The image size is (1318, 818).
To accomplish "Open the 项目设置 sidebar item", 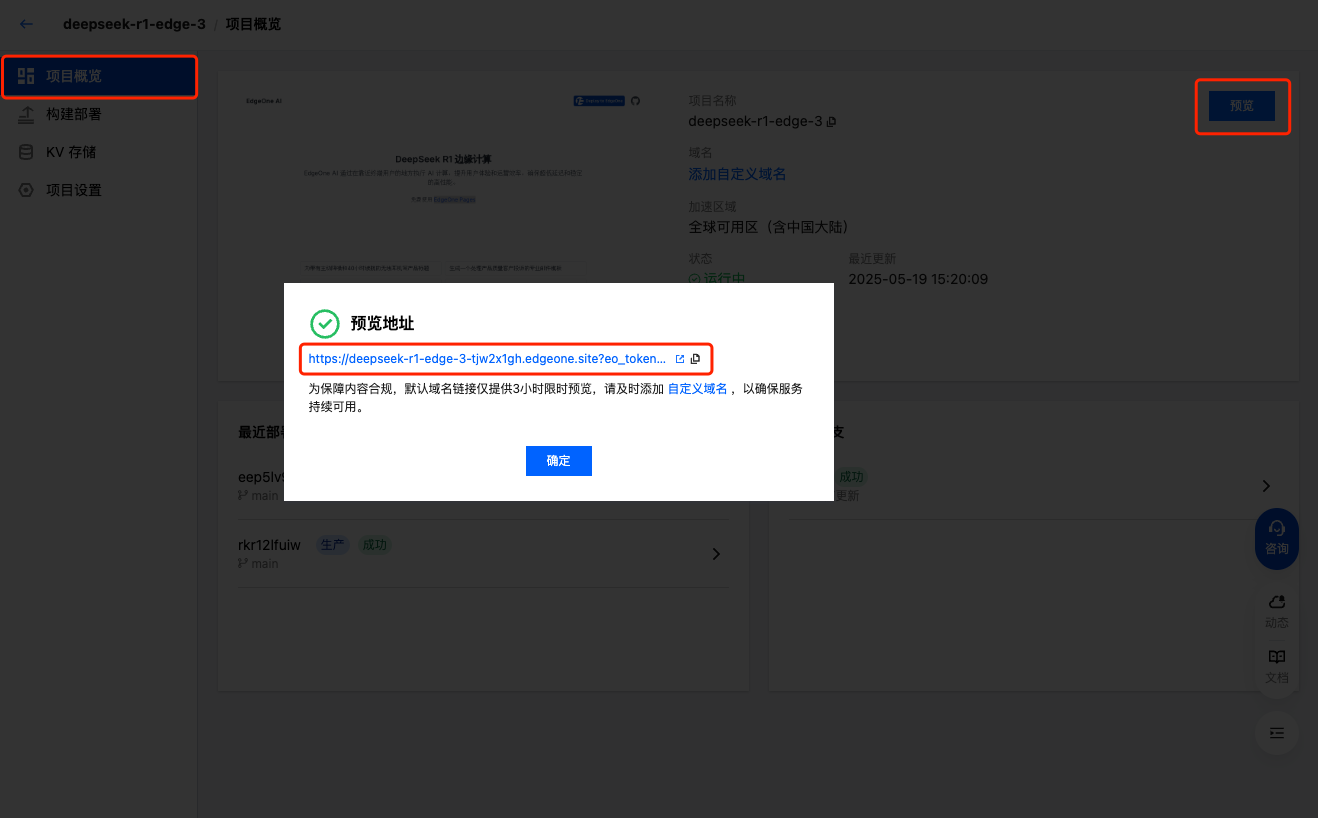I will 98,190.
